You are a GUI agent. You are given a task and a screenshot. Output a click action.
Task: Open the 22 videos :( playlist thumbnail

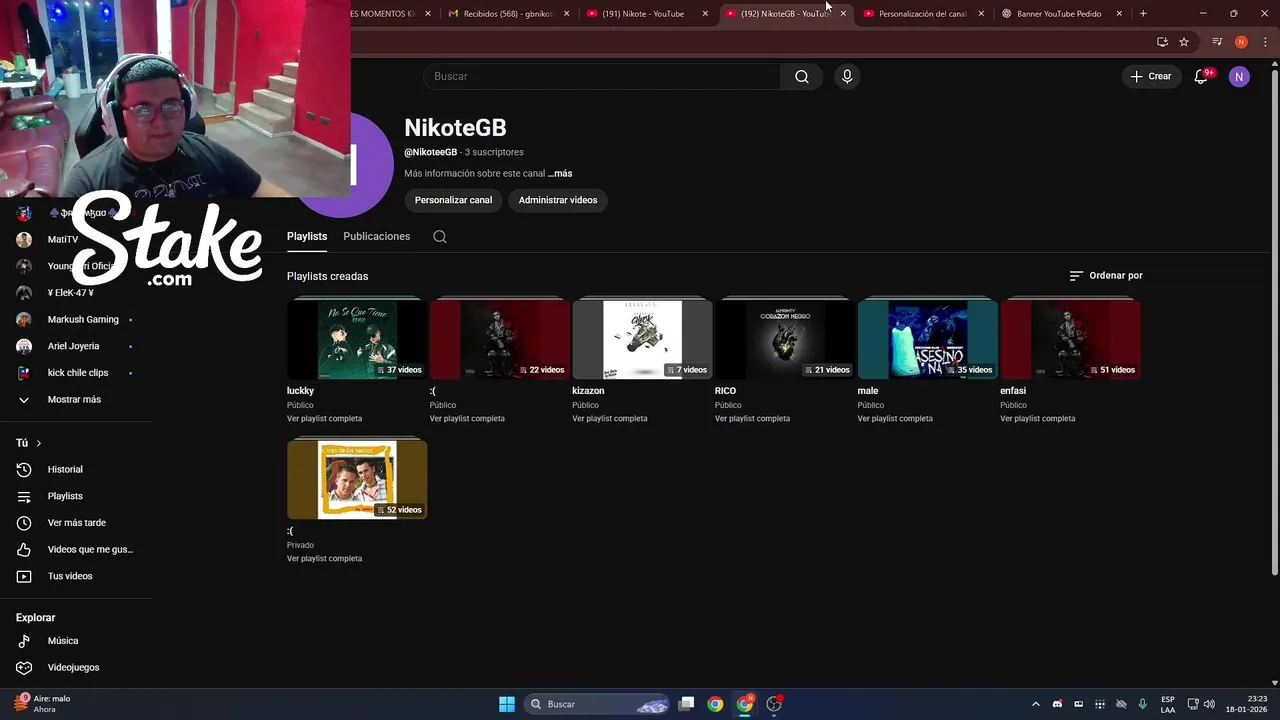500,340
